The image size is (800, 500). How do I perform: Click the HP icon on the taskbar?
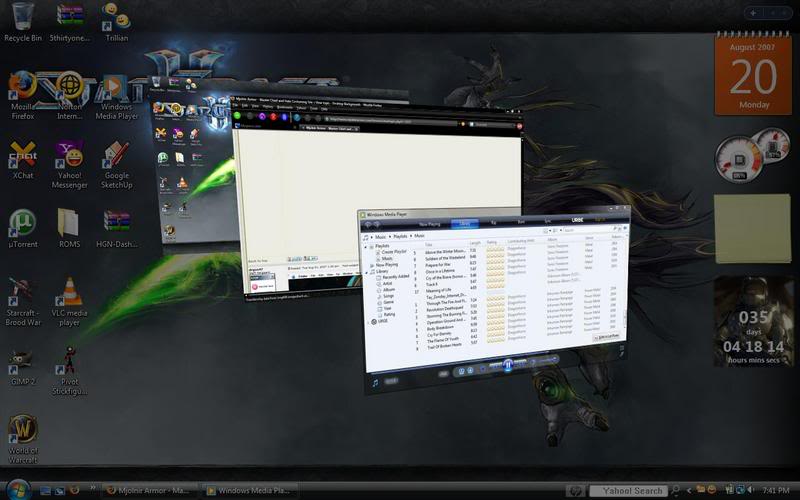point(574,491)
